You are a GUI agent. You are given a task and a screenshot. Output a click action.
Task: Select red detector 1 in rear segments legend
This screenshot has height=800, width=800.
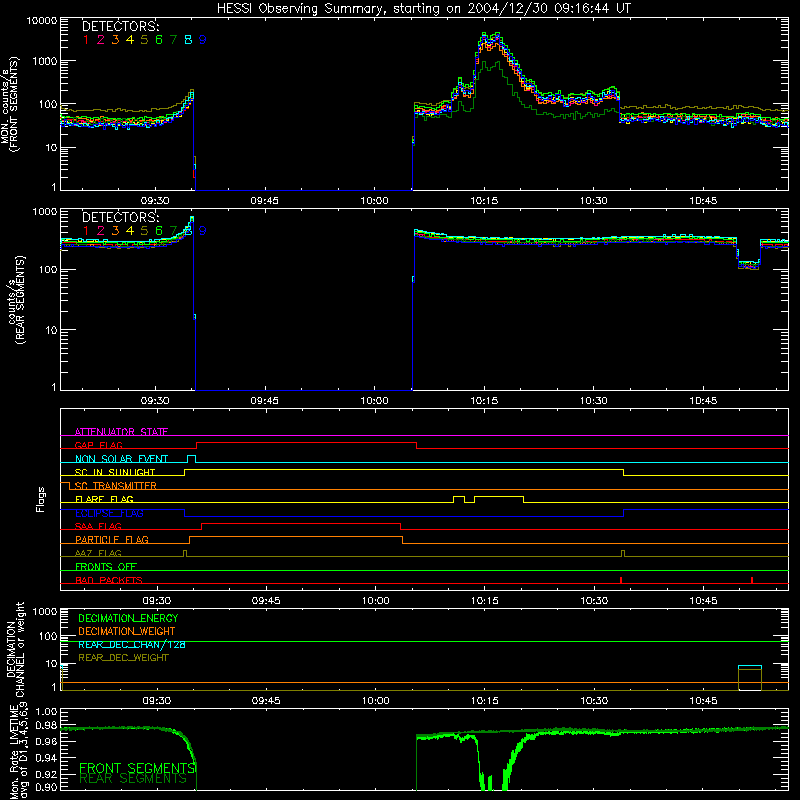tap(86, 231)
